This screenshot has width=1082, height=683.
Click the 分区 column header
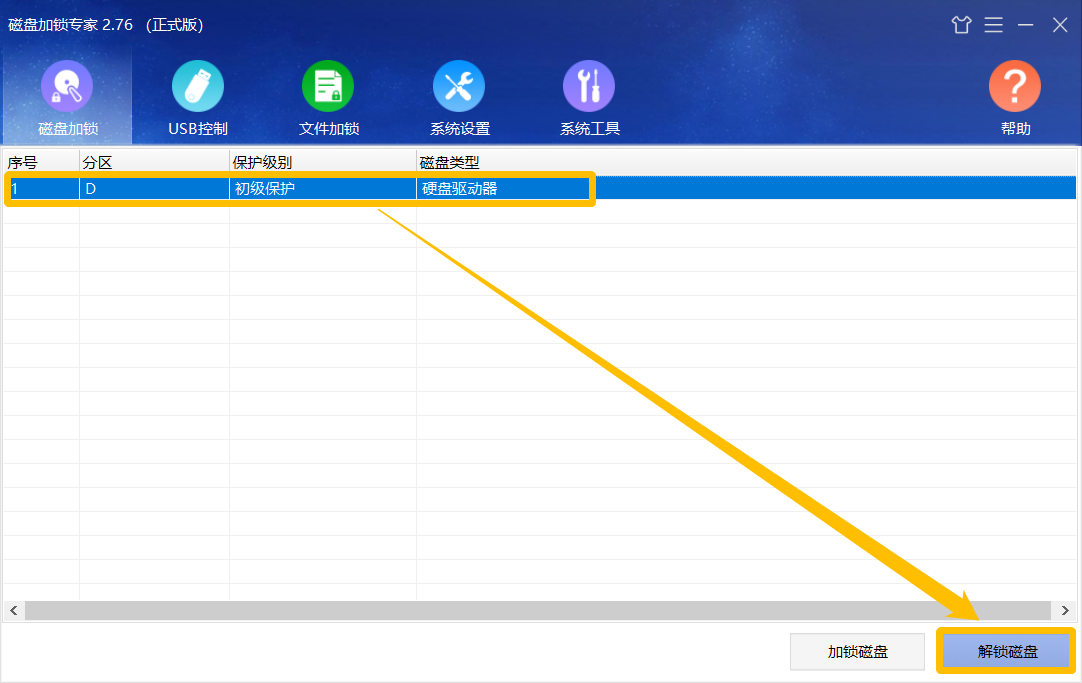point(155,162)
